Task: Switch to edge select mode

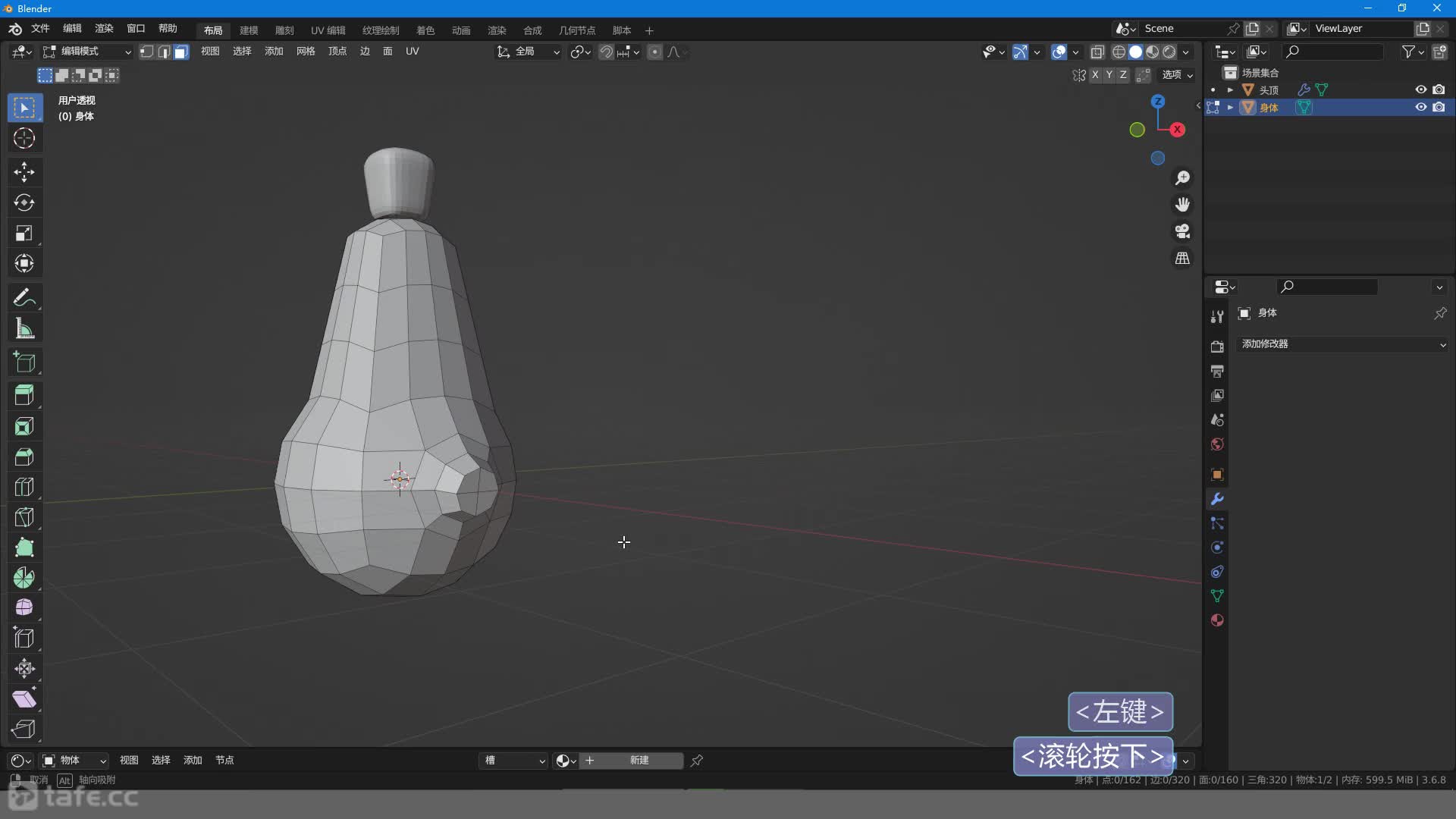Action: pos(164,52)
